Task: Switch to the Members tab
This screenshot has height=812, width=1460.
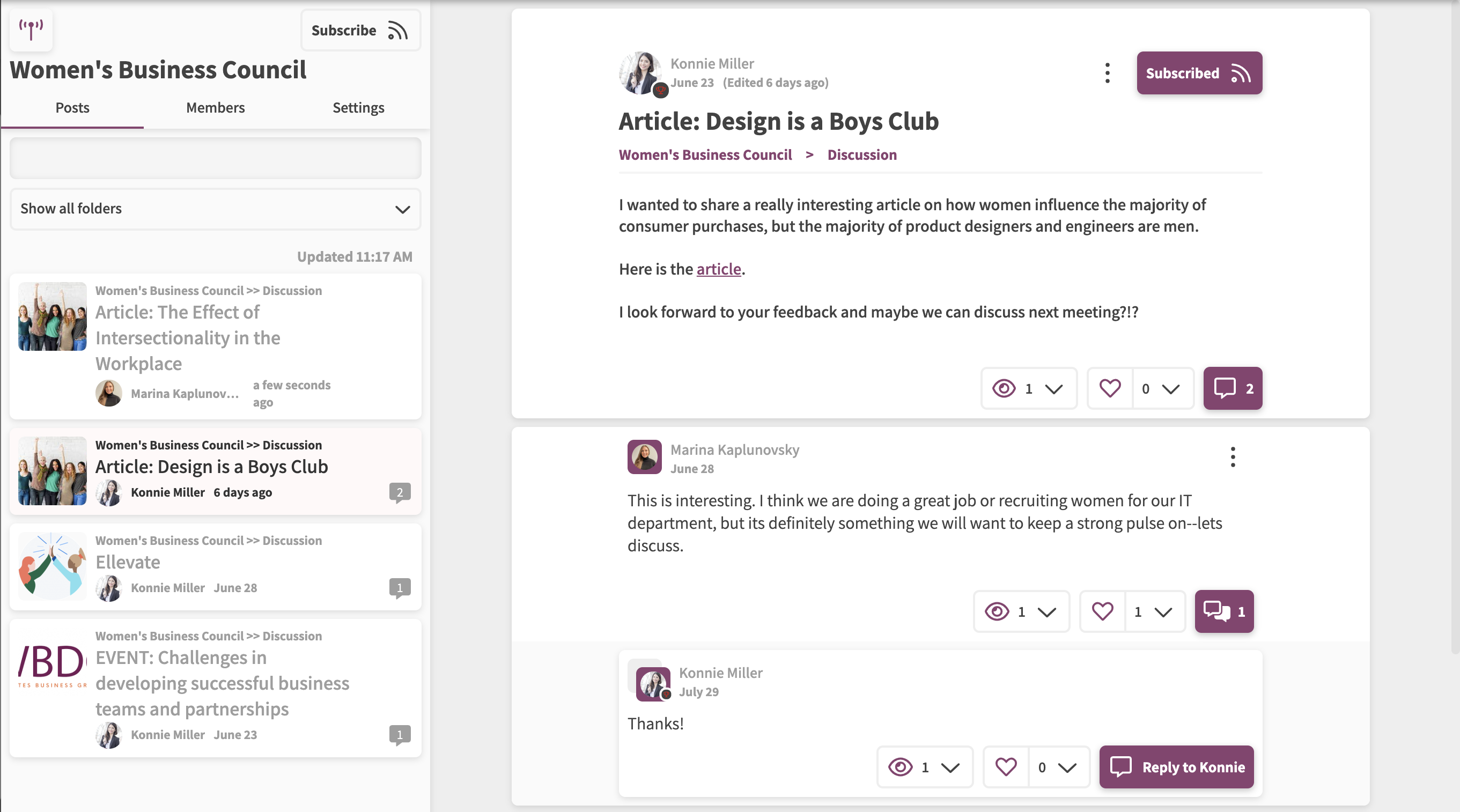Action: pyautogui.click(x=216, y=108)
